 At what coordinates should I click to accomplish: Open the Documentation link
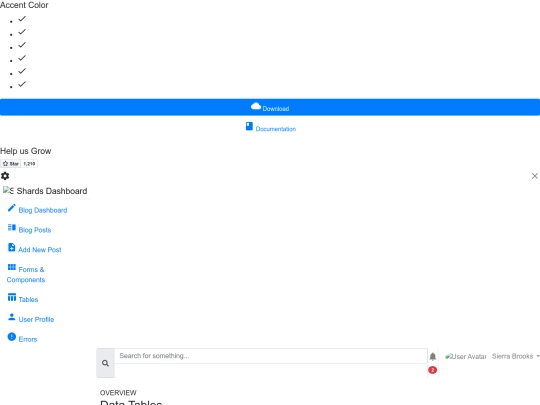pyautogui.click(x=276, y=129)
